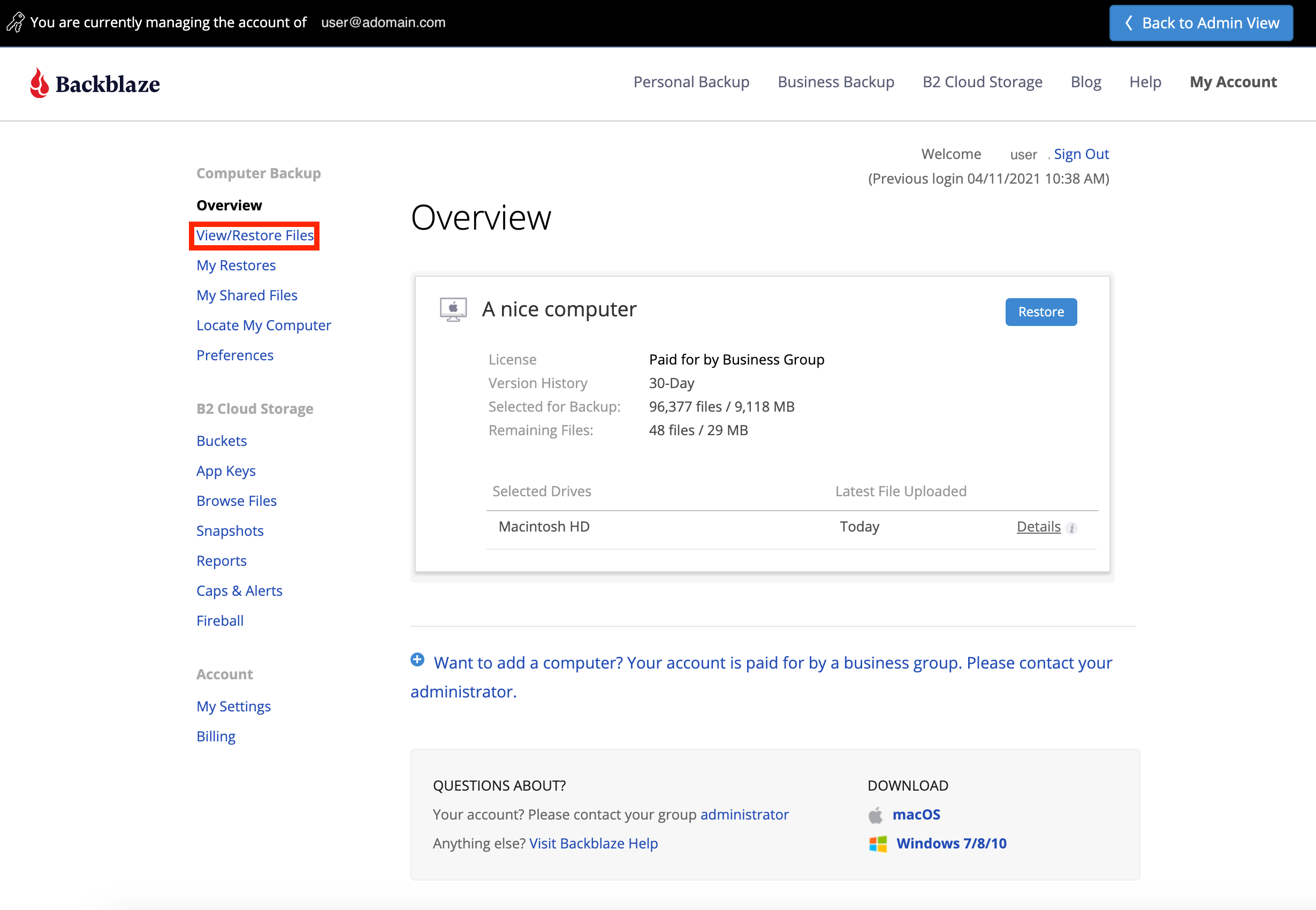Click the Windows 7/8/10 download link
This screenshot has width=1316, height=910.
[x=951, y=844]
